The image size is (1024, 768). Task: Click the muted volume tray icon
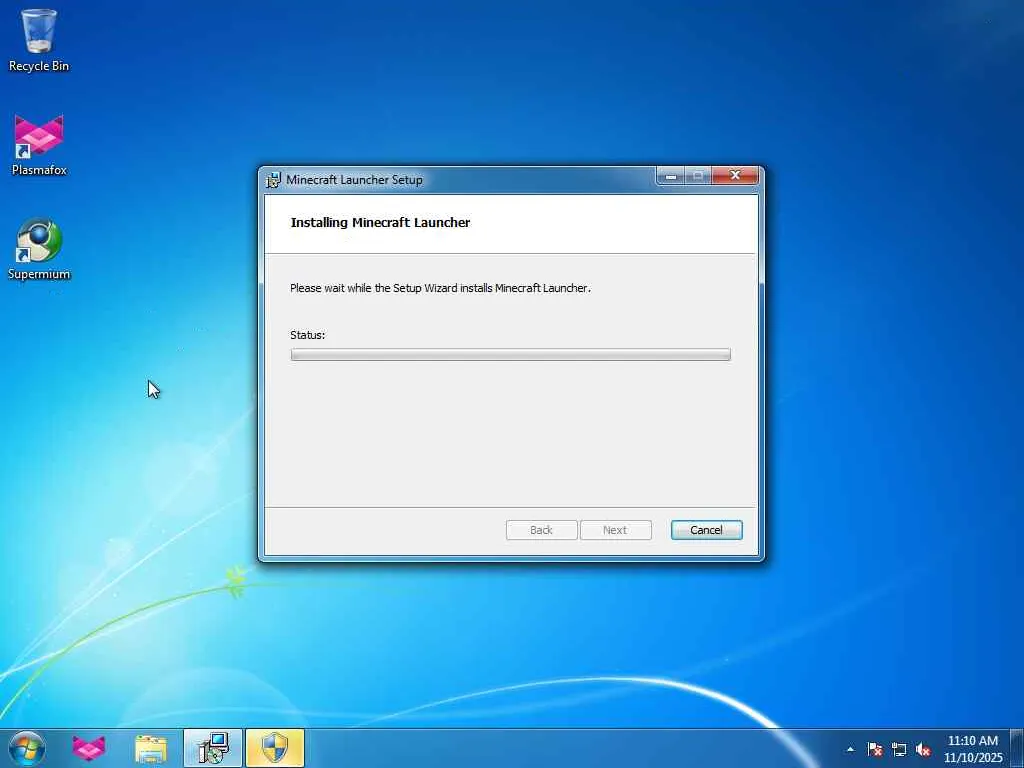[923, 749]
